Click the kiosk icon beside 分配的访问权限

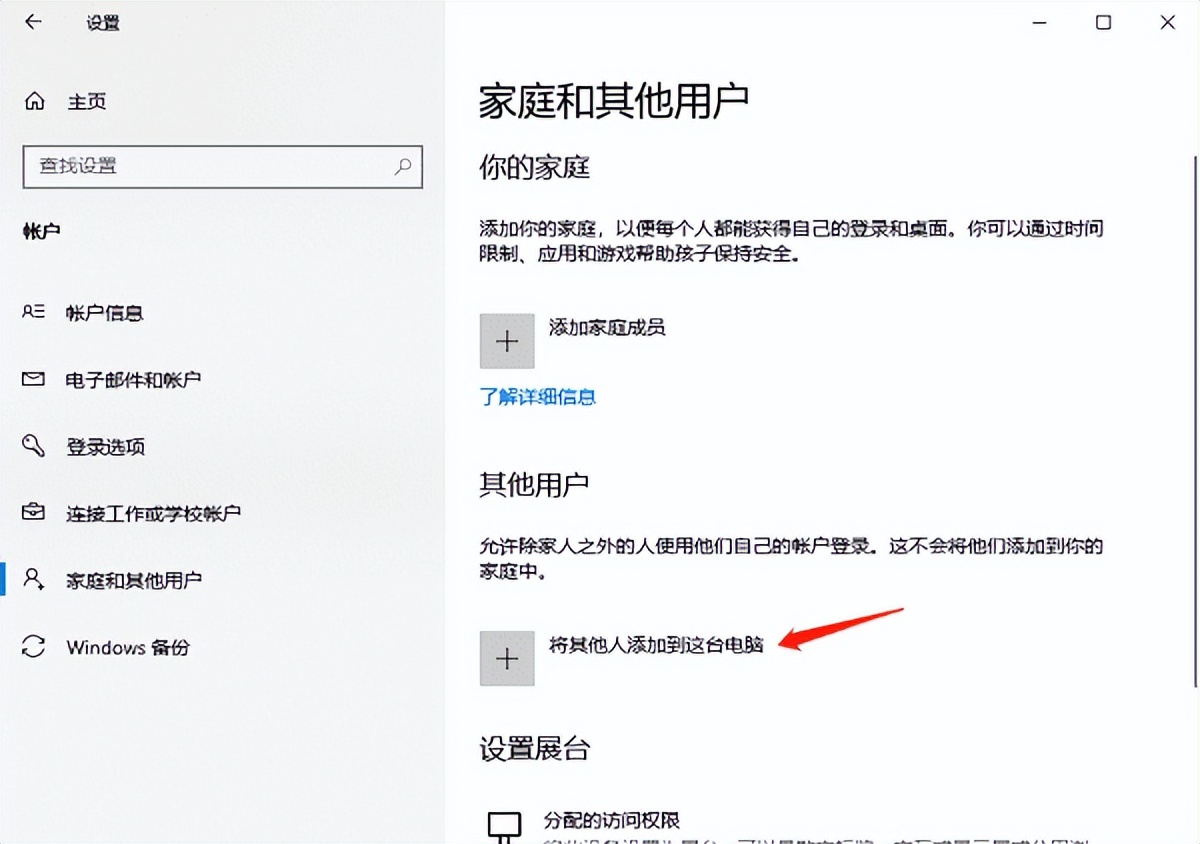pyautogui.click(x=504, y=828)
